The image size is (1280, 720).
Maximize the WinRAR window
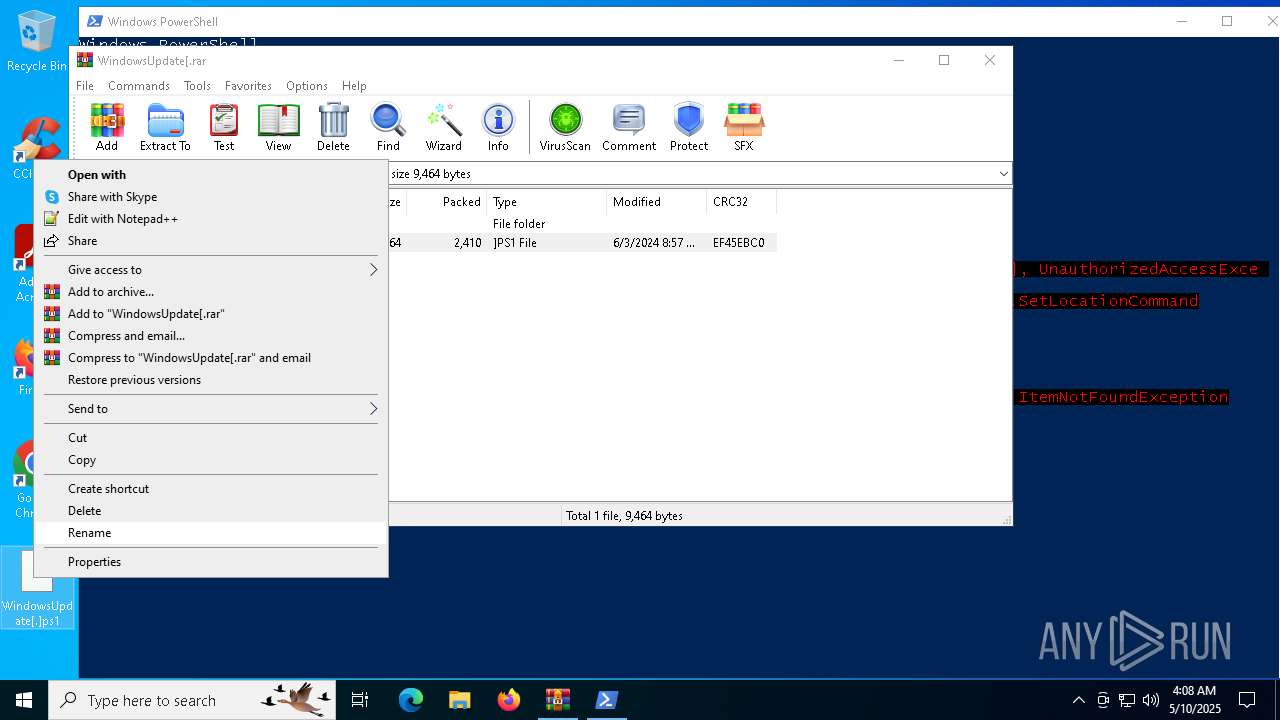point(944,60)
